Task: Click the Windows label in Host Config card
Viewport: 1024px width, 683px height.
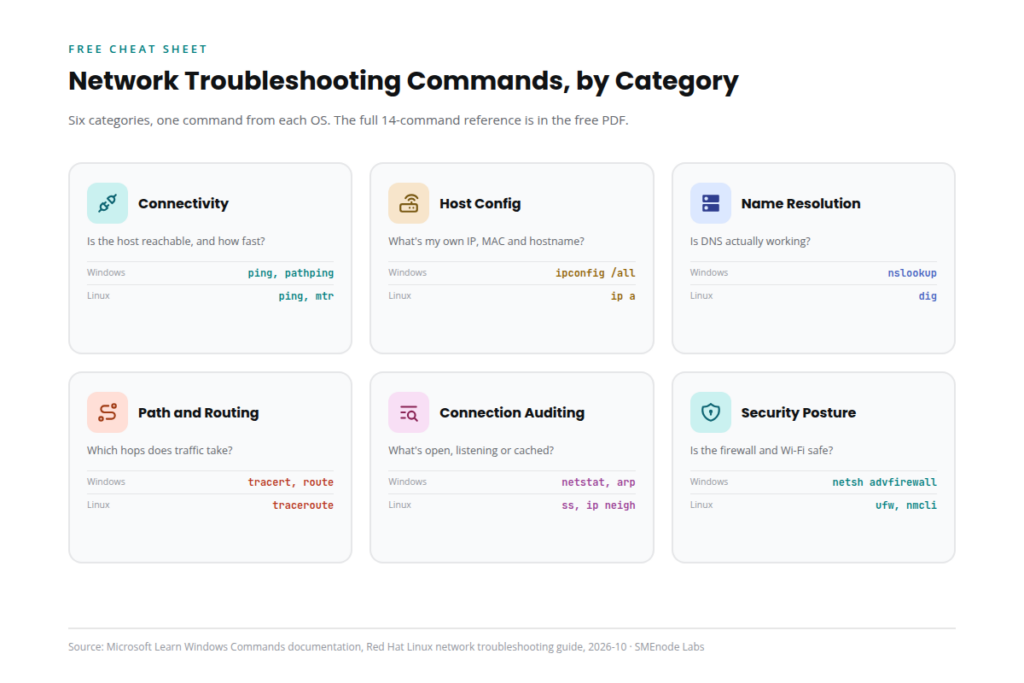Action: [408, 272]
